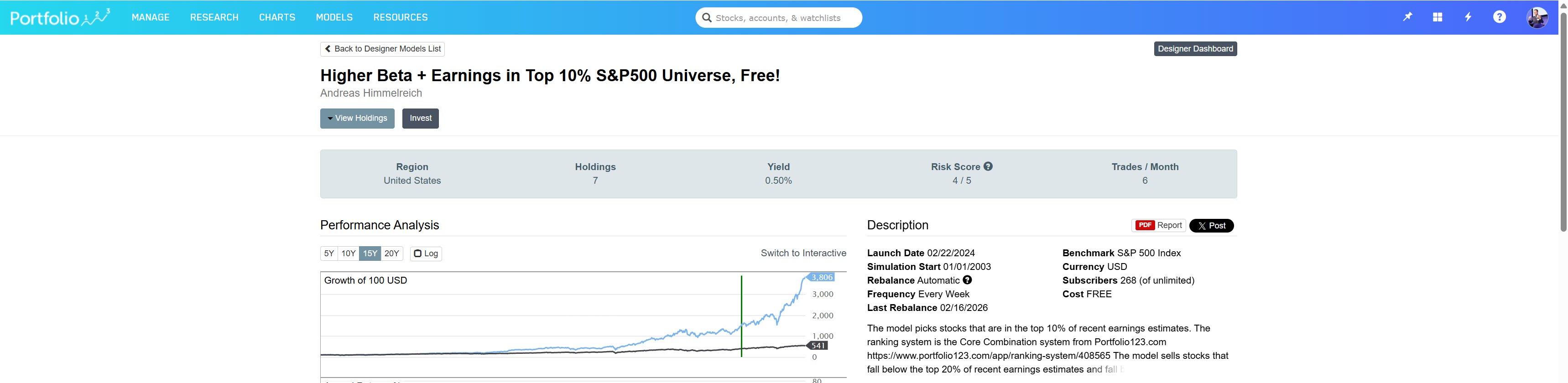Click the Region United States value
The image size is (1568, 383).
(x=412, y=181)
